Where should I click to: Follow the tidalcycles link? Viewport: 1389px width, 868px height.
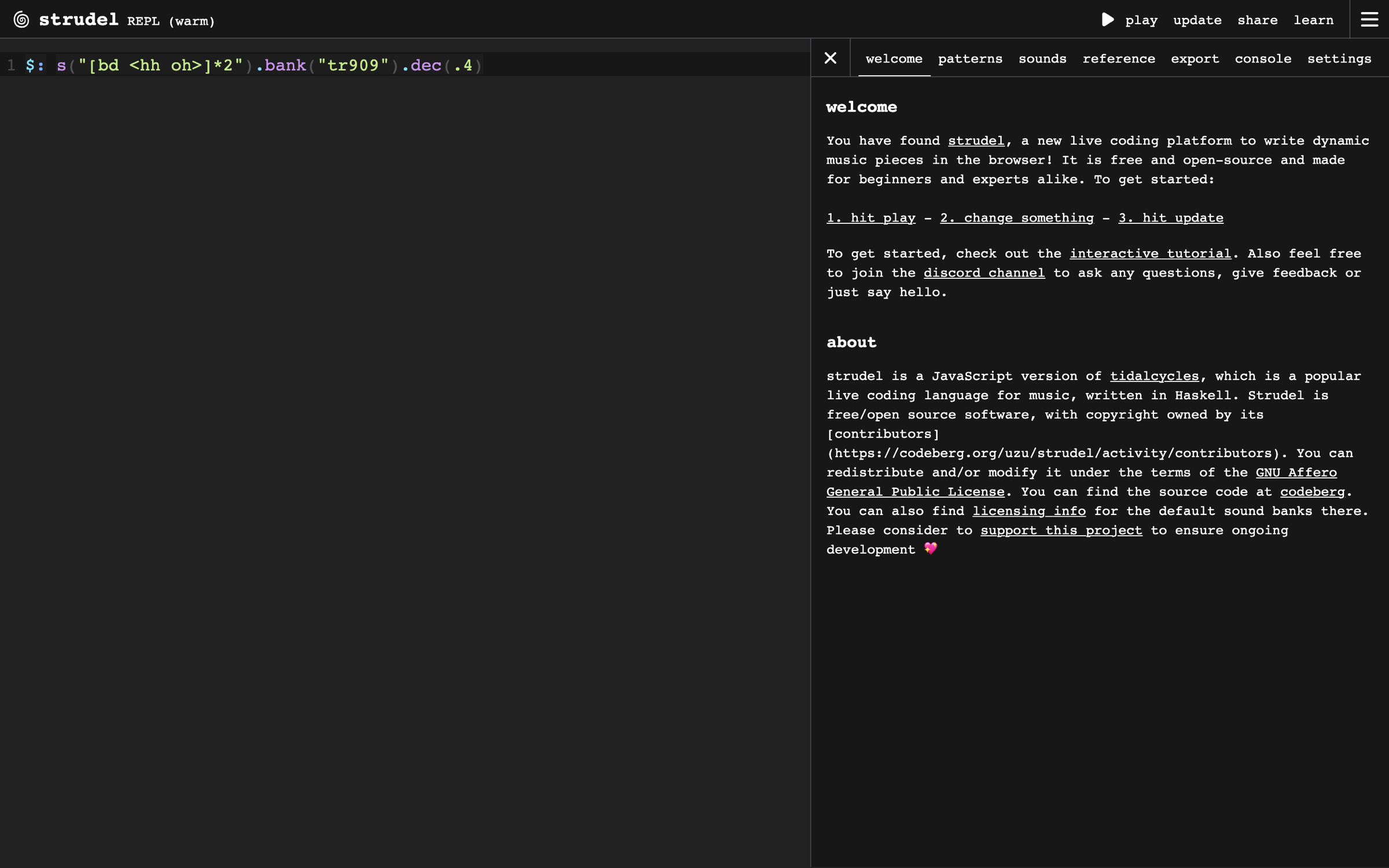click(x=1154, y=376)
